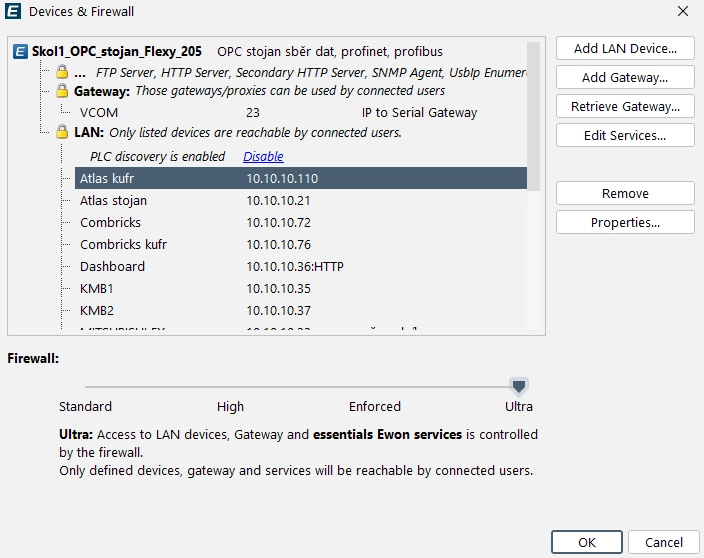Click the Add Gateway button

pos(625,78)
